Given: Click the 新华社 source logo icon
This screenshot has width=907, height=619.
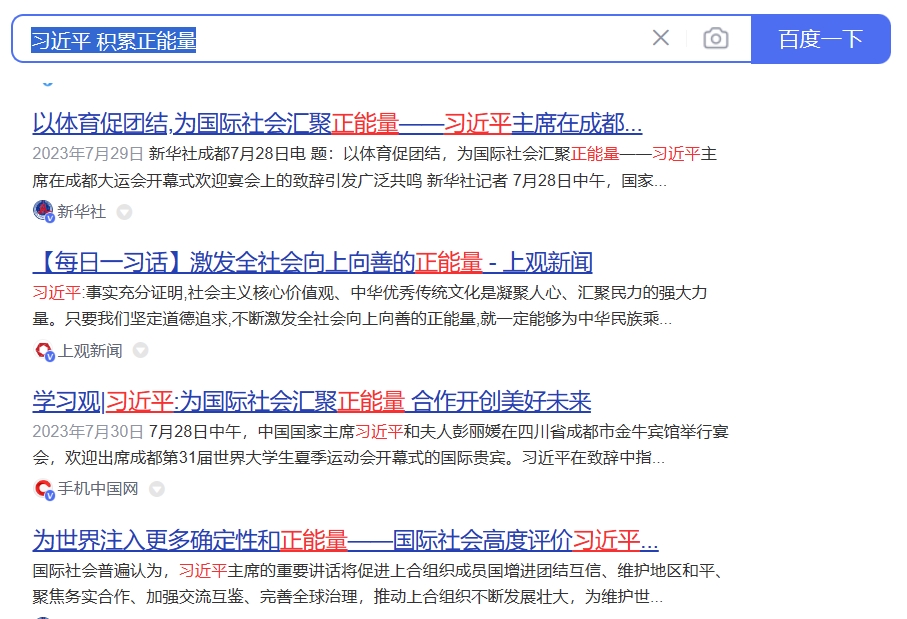Looking at the screenshot, I should (x=43, y=211).
